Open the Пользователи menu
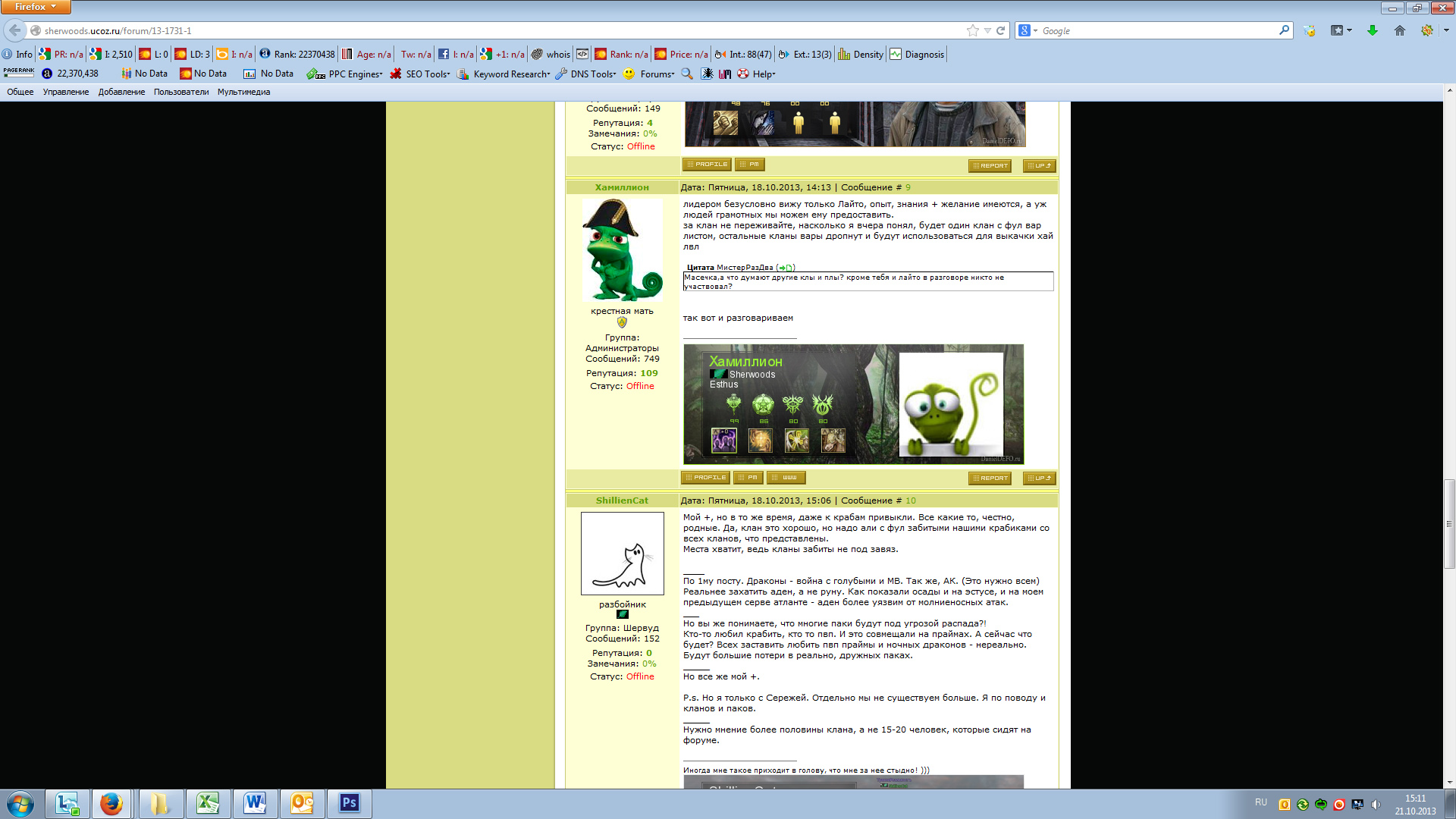Image resolution: width=1456 pixels, height=819 pixels. [180, 92]
